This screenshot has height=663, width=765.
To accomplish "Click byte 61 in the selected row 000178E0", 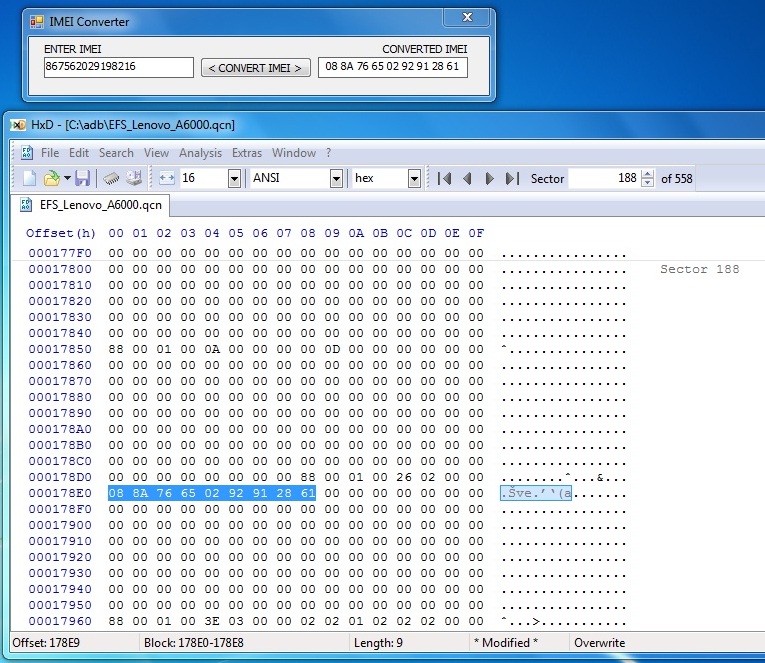I will coord(308,493).
